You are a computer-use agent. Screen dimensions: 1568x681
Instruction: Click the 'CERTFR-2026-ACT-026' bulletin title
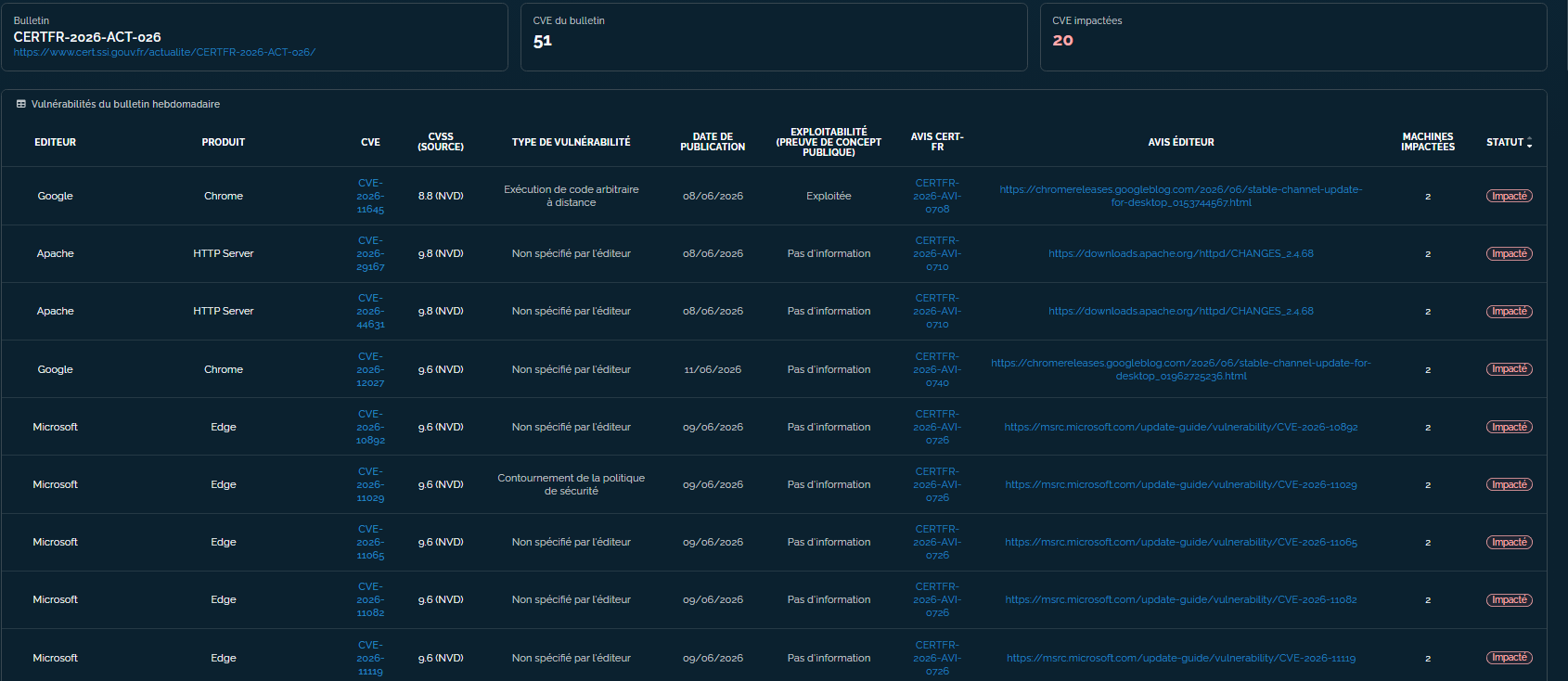[87, 37]
